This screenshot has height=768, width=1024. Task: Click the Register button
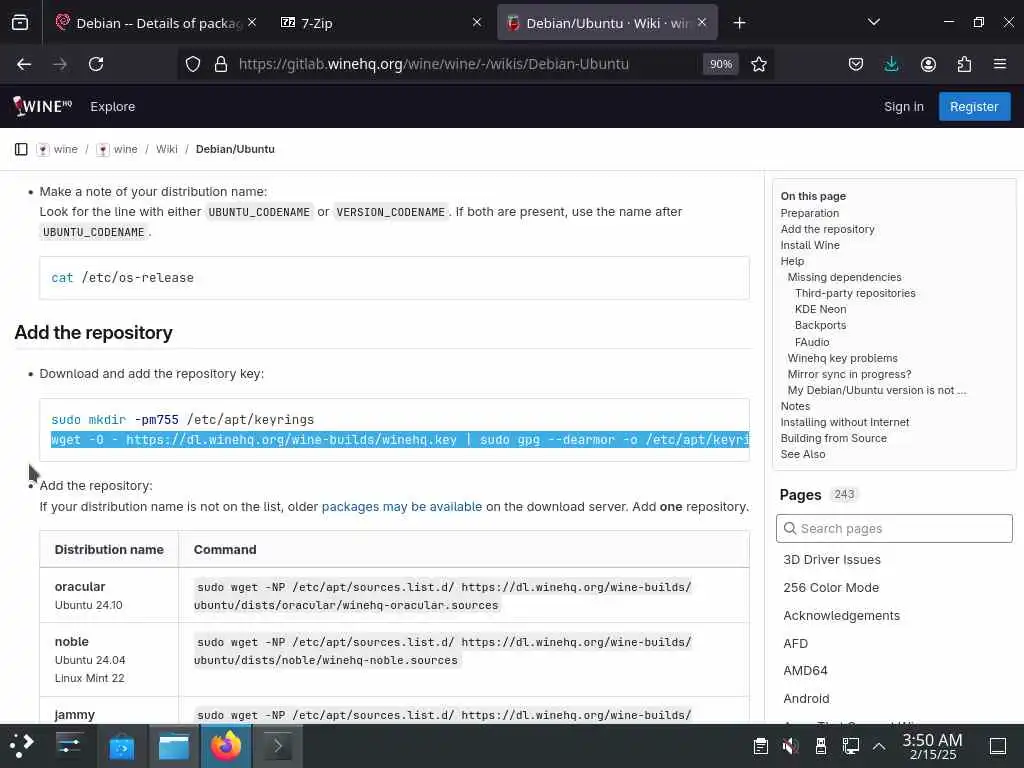[974, 106]
